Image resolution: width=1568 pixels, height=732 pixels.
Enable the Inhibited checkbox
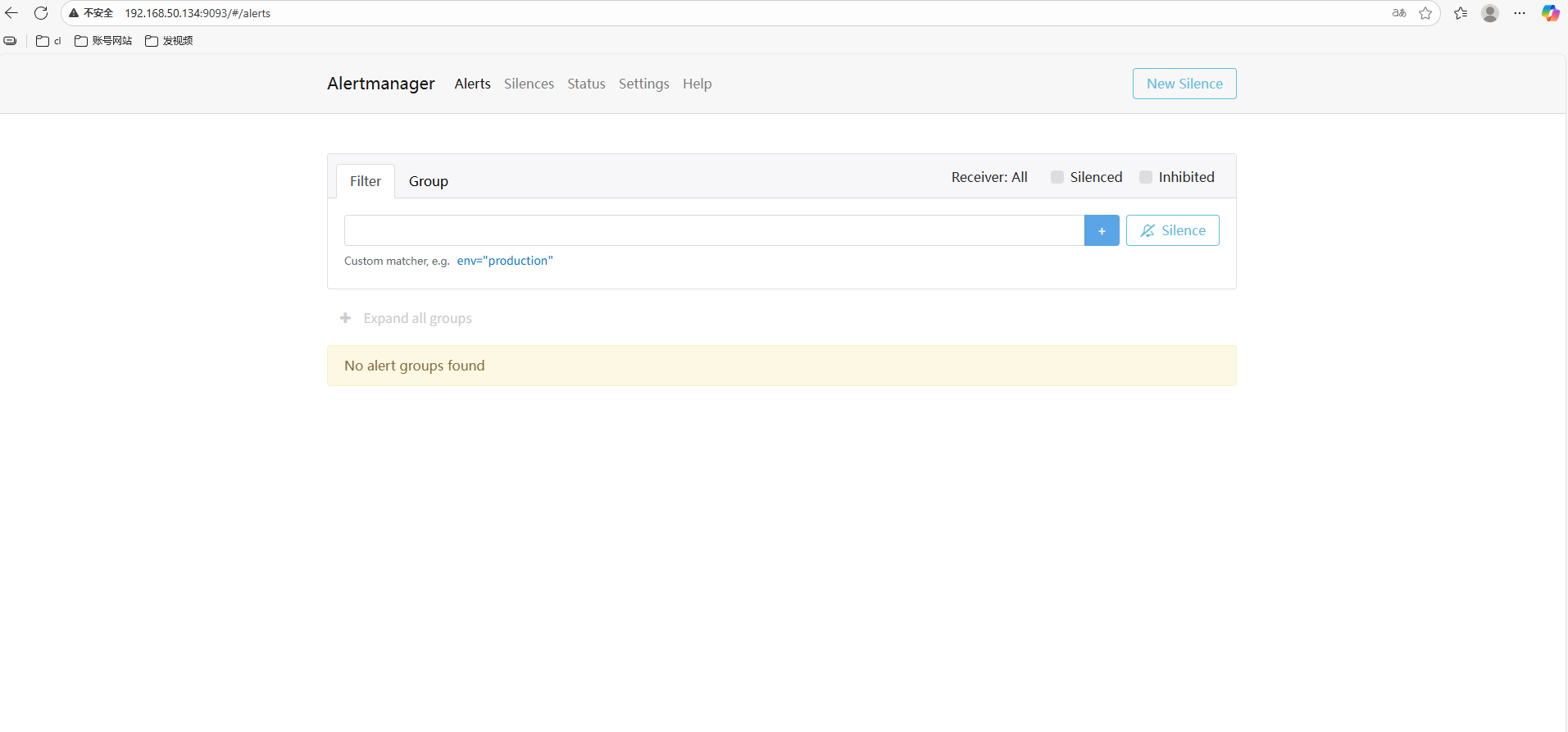1146,177
